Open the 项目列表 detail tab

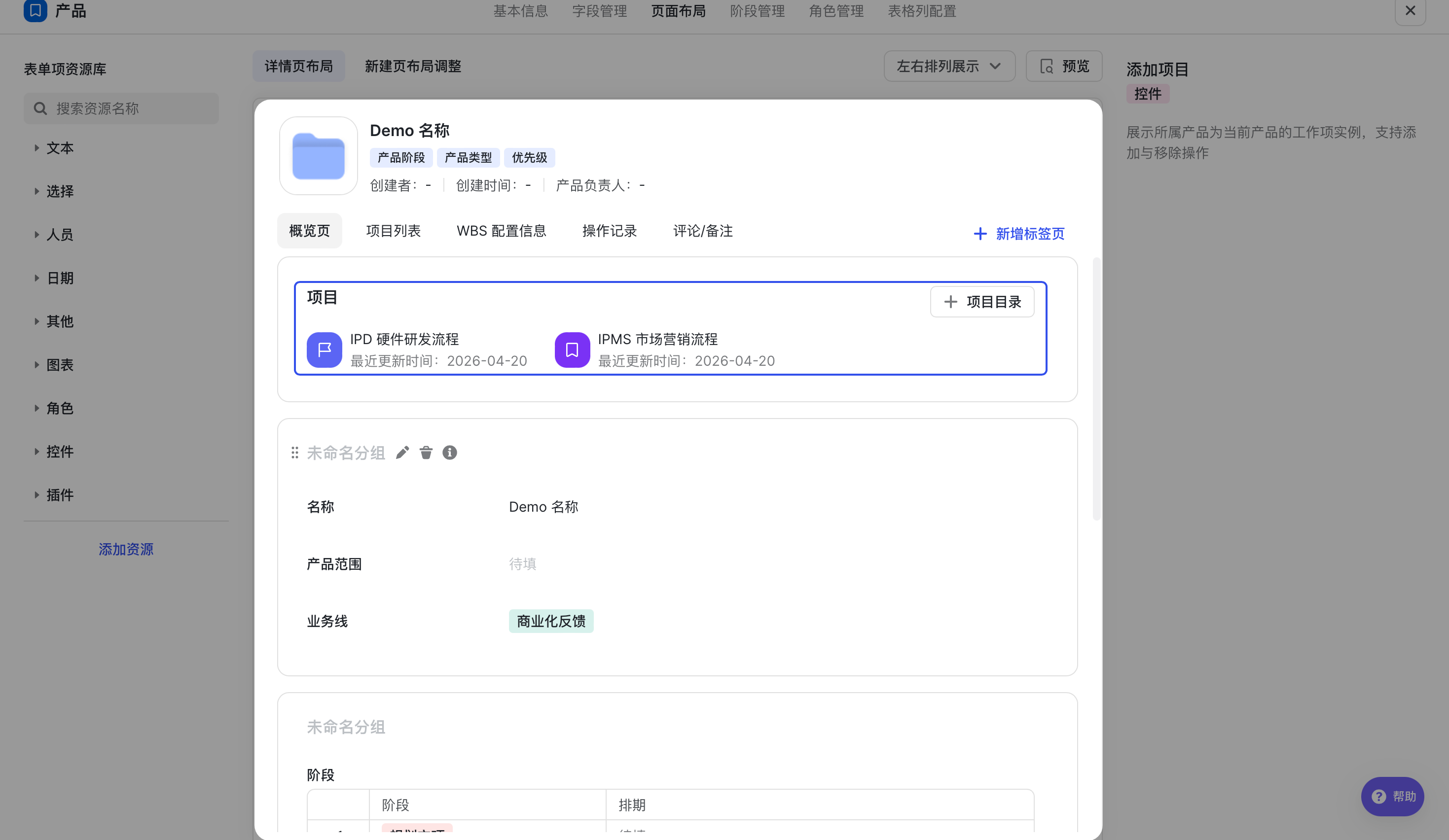pos(393,231)
